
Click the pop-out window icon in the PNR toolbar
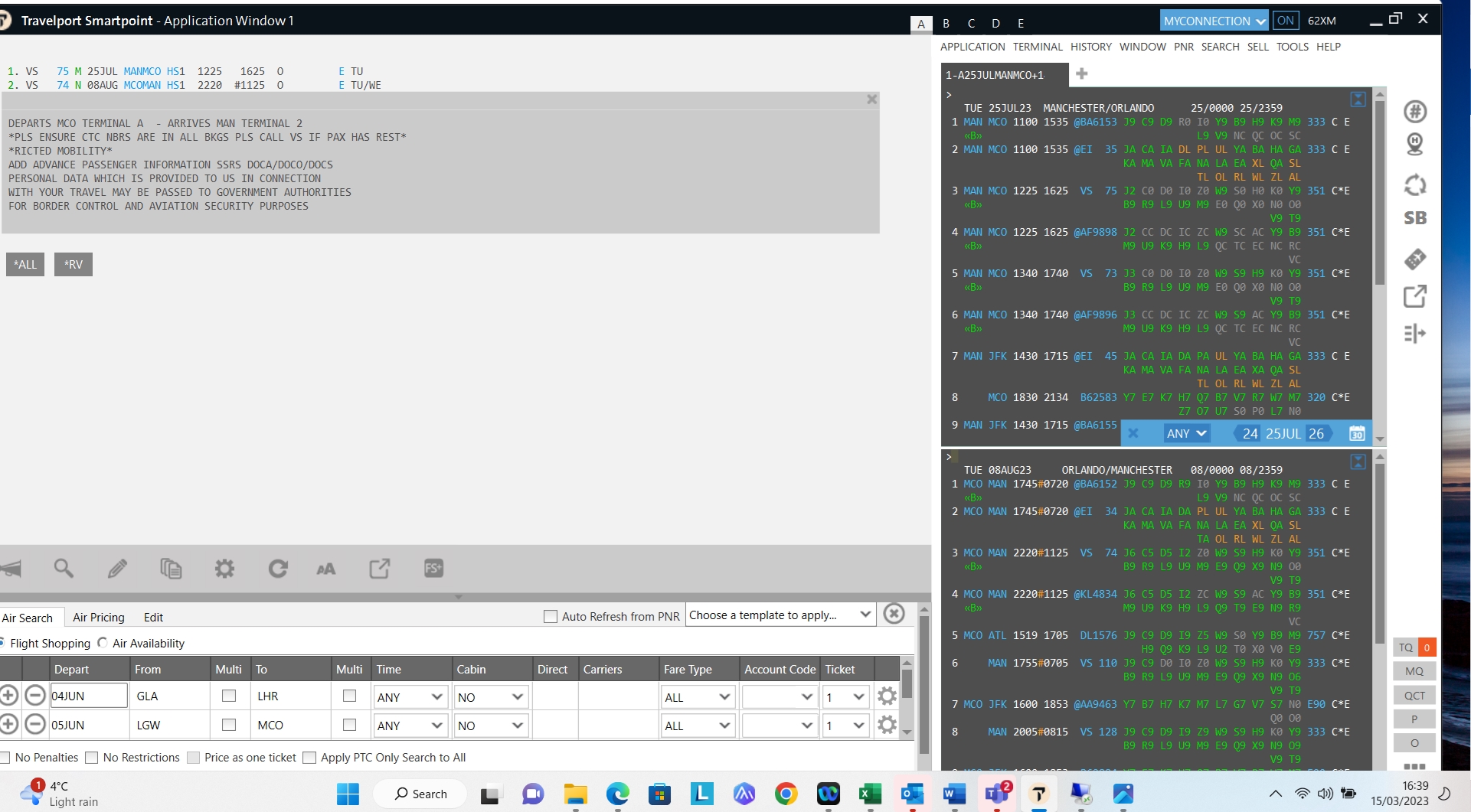coord(380,569)
